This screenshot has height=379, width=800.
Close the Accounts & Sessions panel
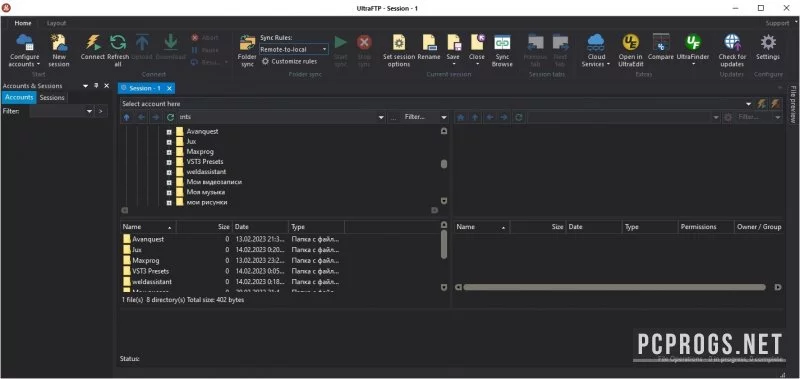107,86
